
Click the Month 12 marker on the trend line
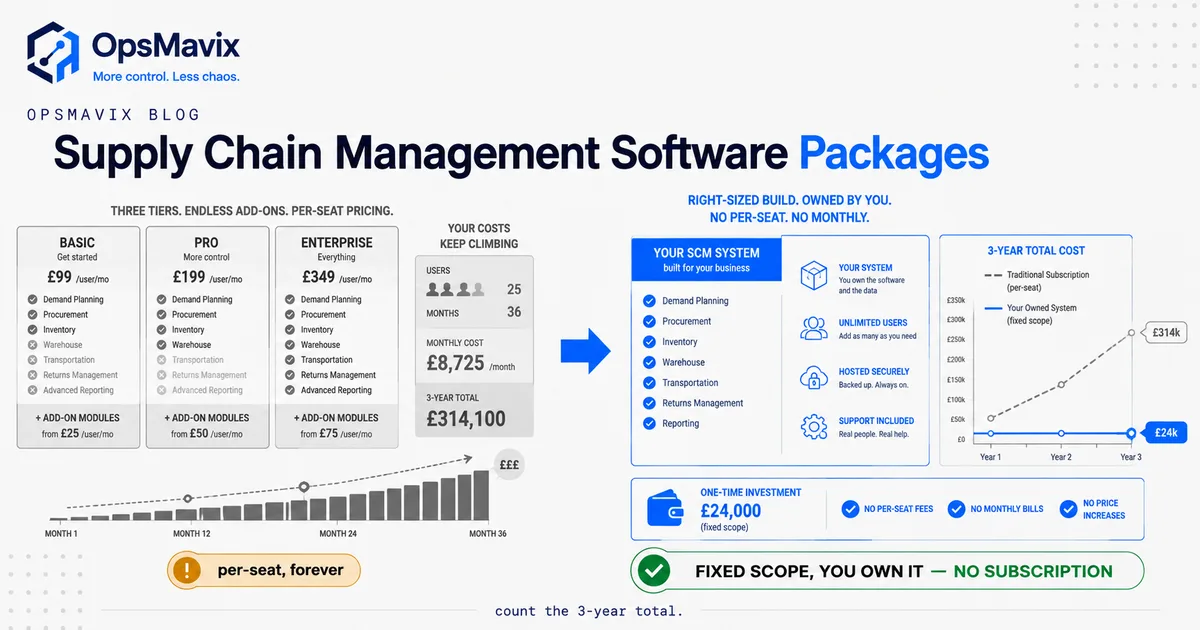(x=187, y=498)
